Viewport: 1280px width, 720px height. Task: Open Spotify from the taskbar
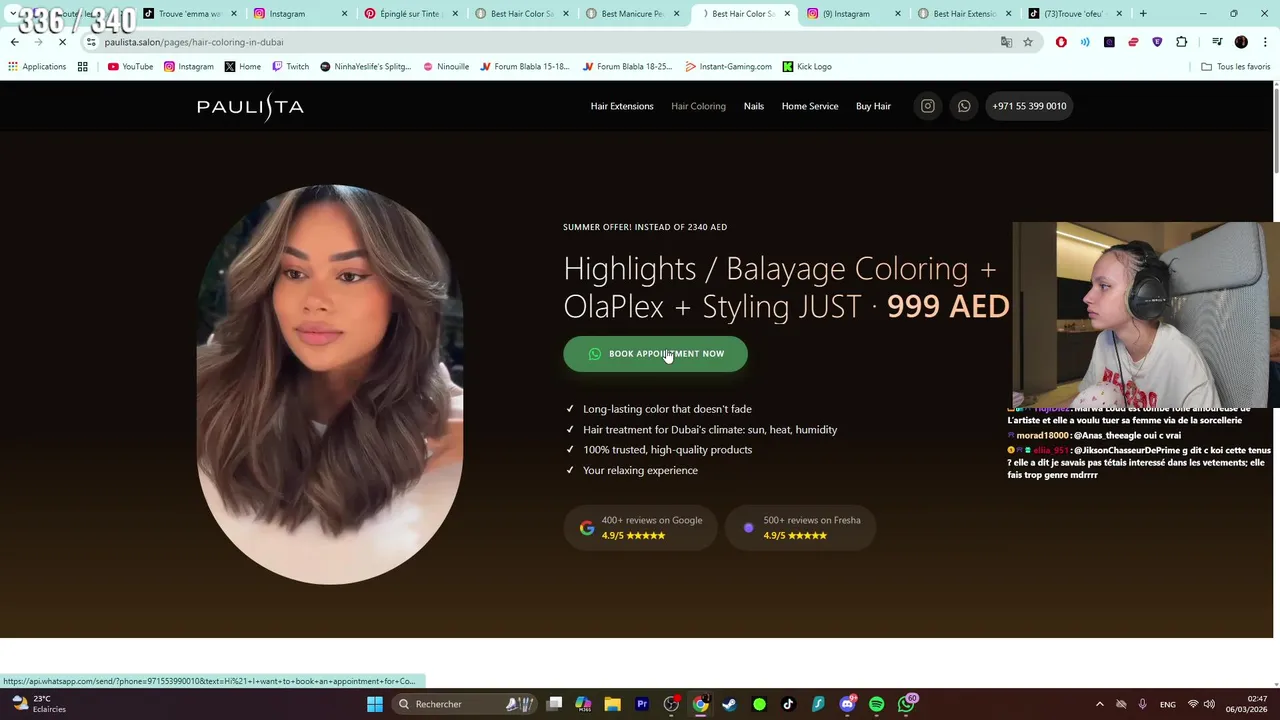click(x=877, y=704)
